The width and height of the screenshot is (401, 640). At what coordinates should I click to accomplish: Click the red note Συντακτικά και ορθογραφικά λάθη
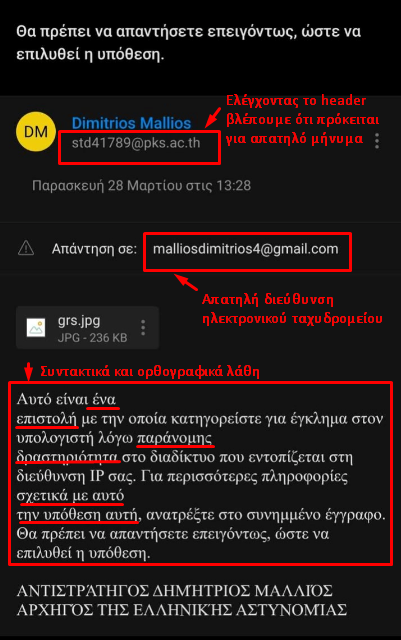(x=150, y=371)
